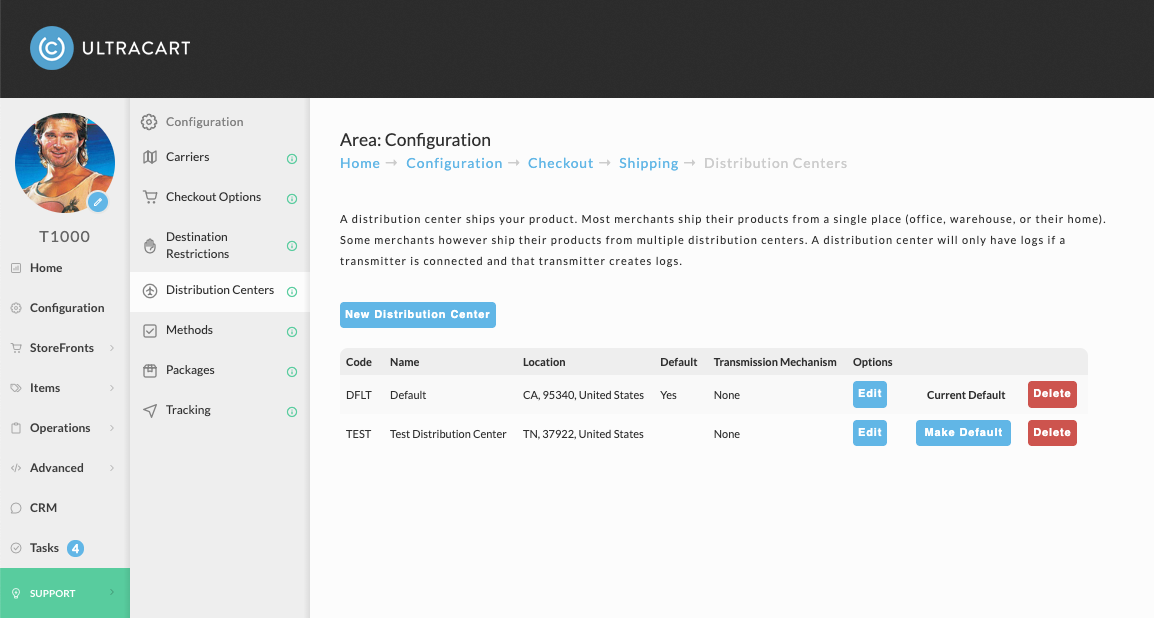Expand the Advanced menu arrow
The image size is (1154, 618).
coord(112,468)
